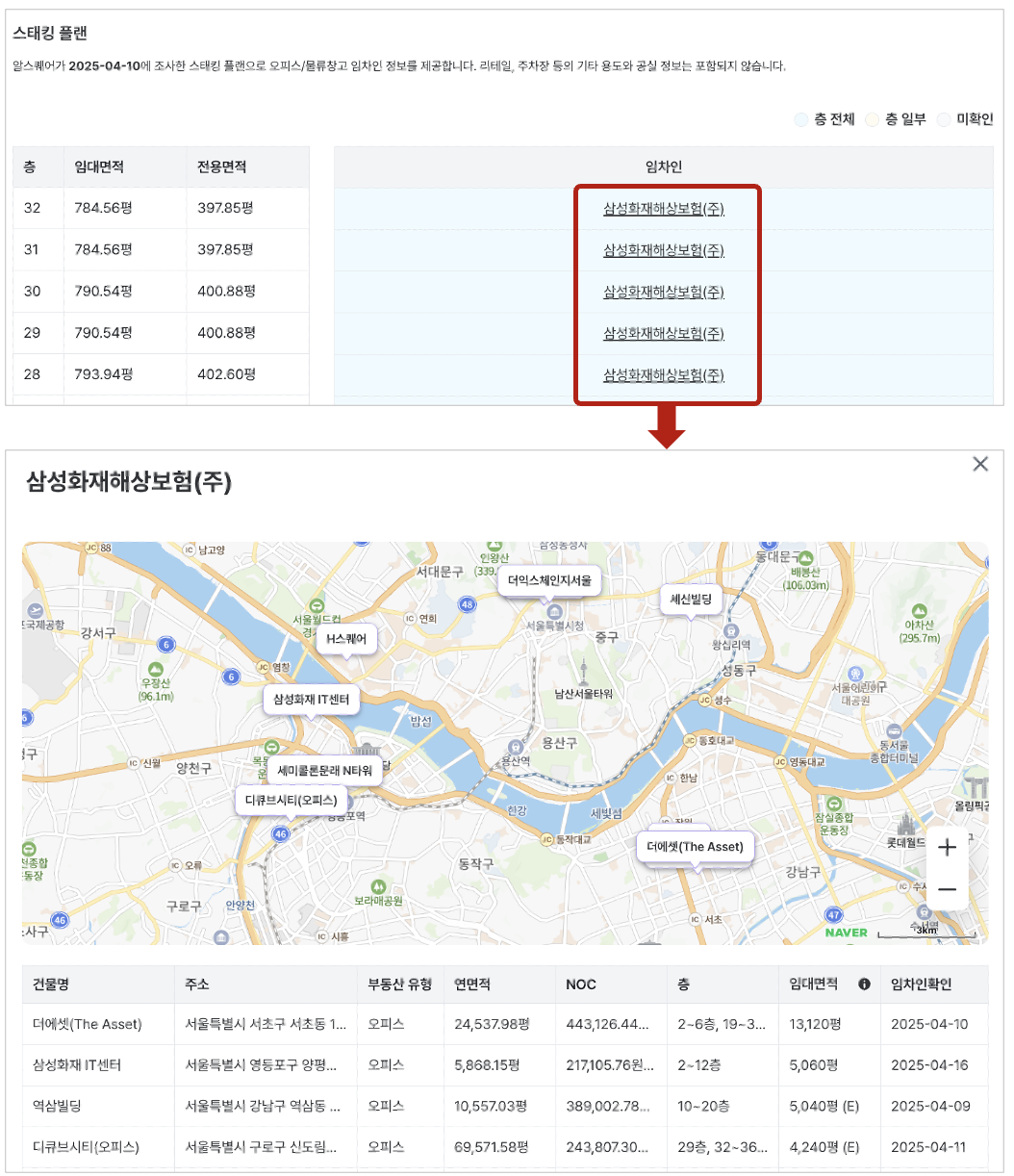Select the 세미콜론문래 N타워 map marker
The height and width of the screenshot is (1176, 1014).
[x=324, y=770]
